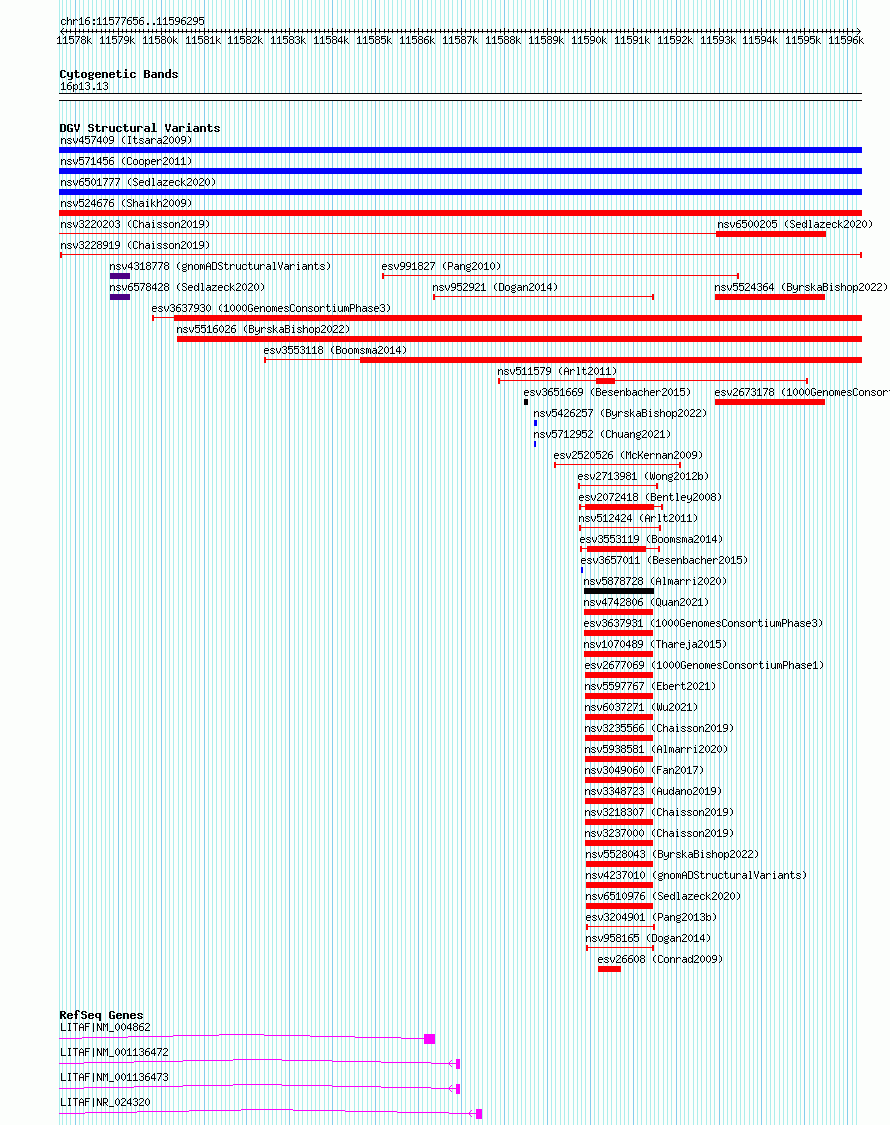Select nsv6510976 (Sedlazeck2020) label

click(663, 896)
